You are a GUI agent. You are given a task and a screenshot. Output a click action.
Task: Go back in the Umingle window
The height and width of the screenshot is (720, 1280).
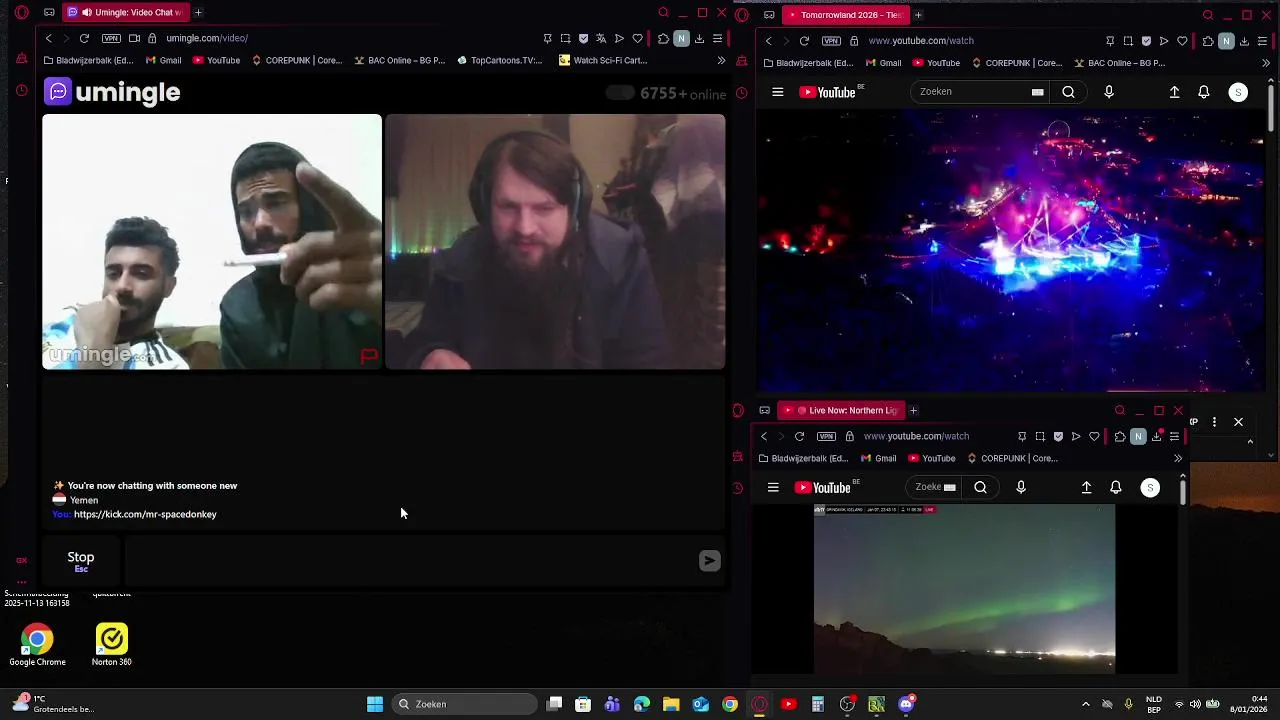(x=48, y=38)
